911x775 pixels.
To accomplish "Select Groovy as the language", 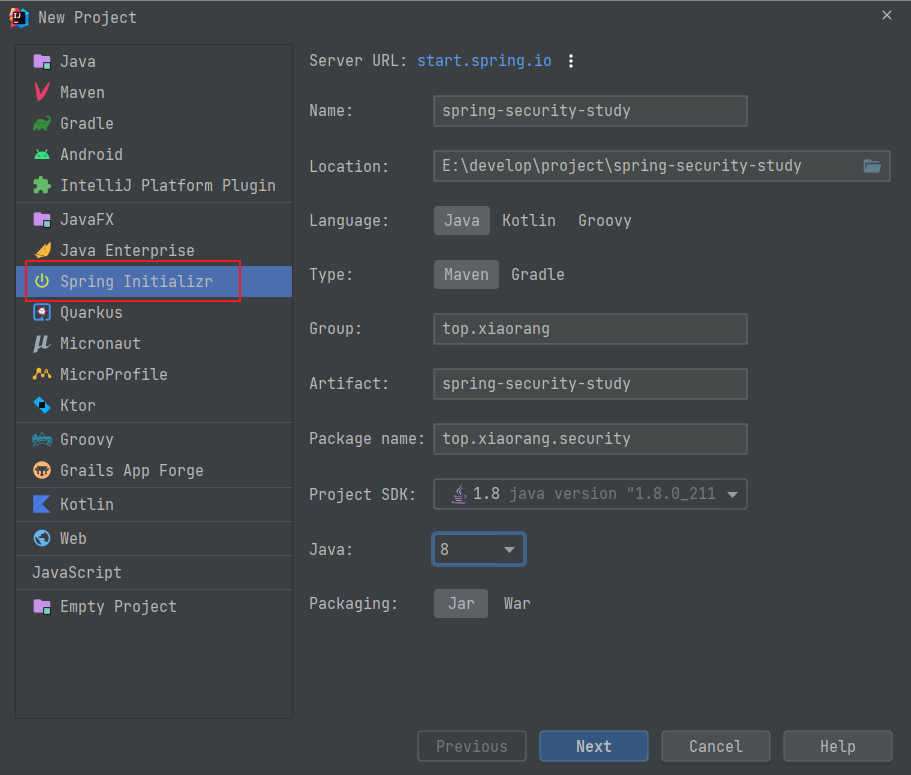I will click(604, 220).
